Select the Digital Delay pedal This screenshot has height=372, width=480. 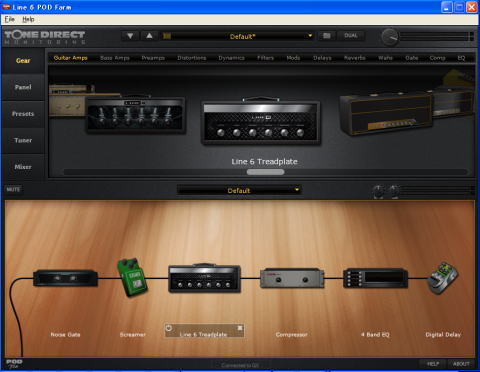pyautogui.click(x=443, y=278)
